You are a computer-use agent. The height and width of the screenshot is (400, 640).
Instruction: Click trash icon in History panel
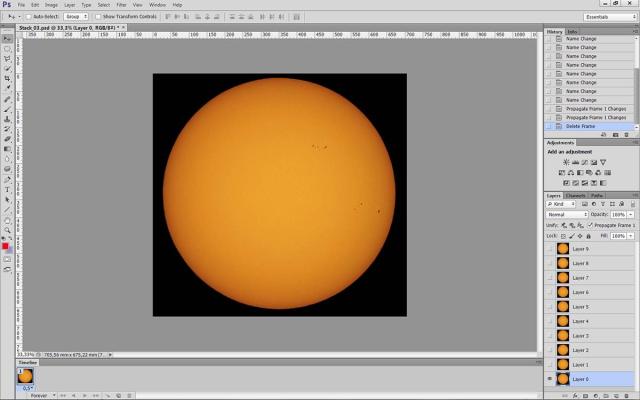[x=626, y=133]
